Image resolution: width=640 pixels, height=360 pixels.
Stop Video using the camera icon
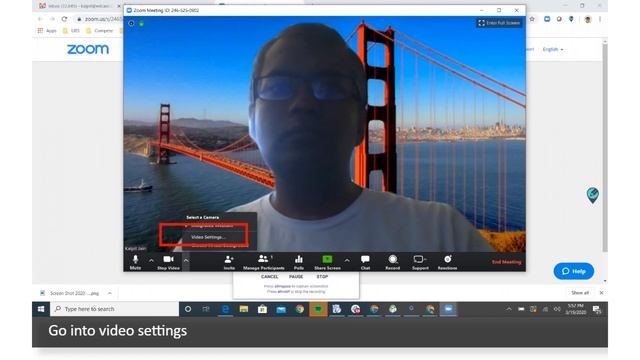pos(168,262)
